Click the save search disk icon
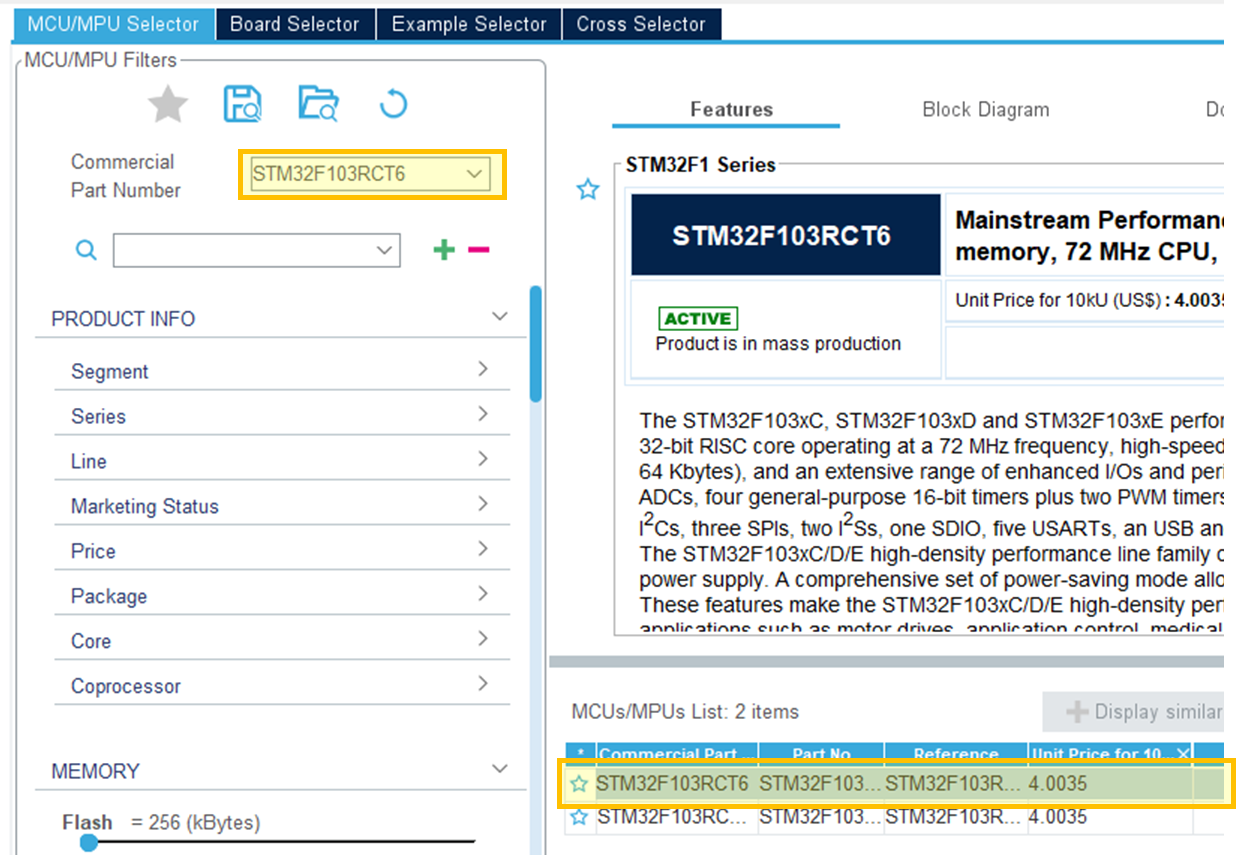This screenshot has height=855, width=1236. click(x=243, y=104)
